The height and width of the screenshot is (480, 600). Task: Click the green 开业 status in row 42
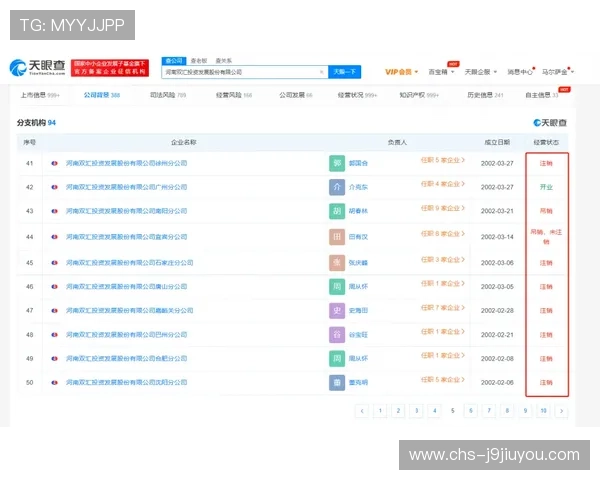click(546, 187)
